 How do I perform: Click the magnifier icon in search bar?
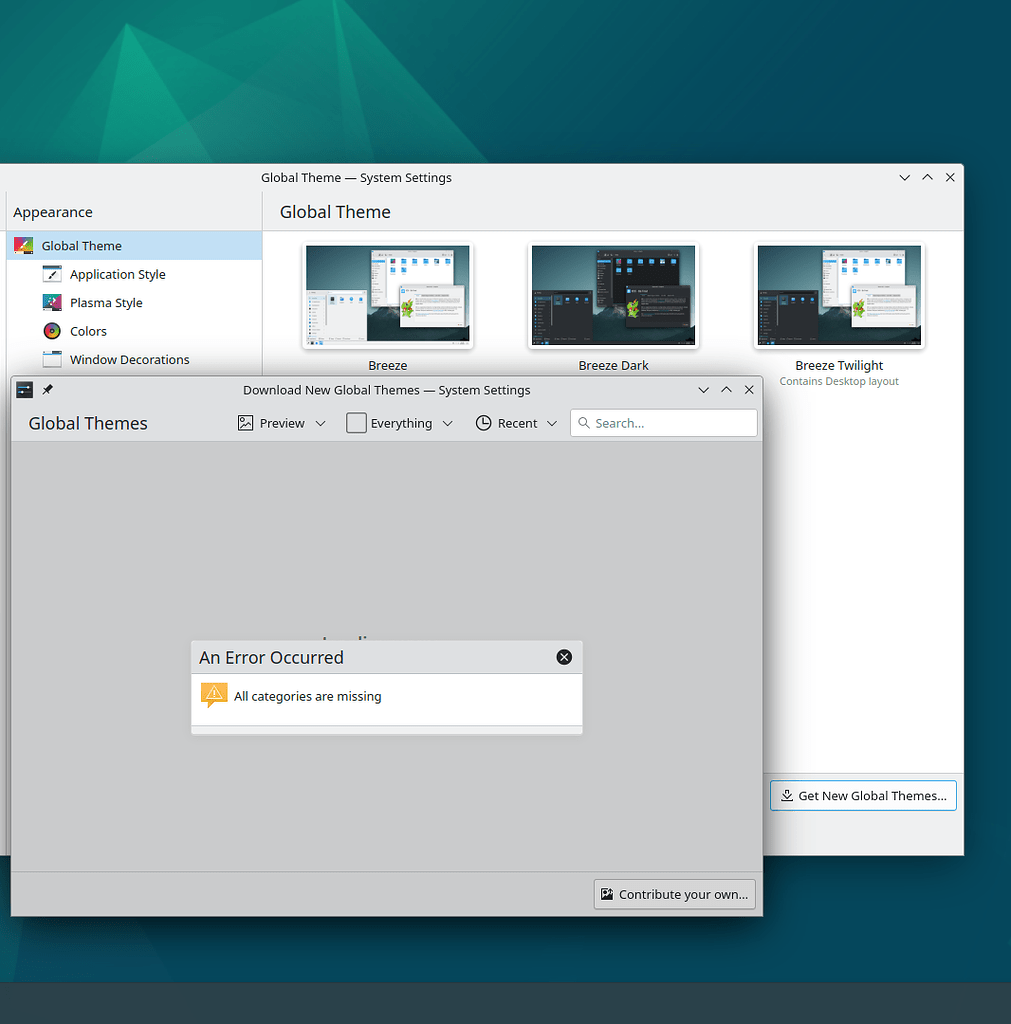tap(584, 423)
